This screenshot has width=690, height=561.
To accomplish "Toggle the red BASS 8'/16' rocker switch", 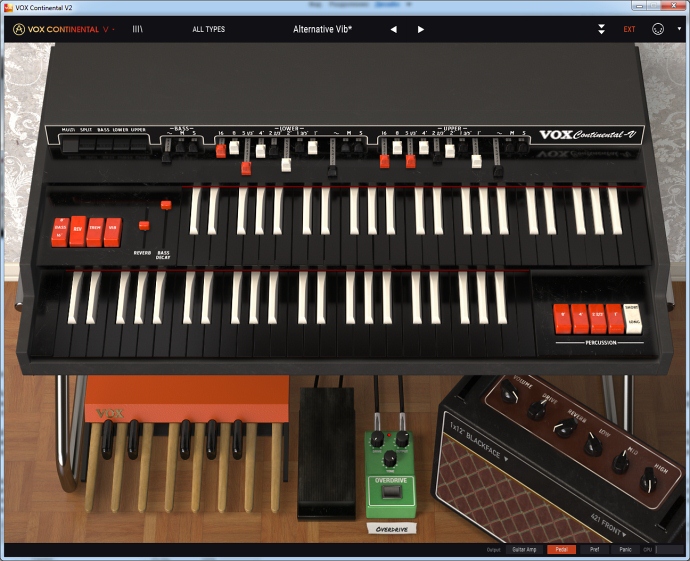I will 60,232.
